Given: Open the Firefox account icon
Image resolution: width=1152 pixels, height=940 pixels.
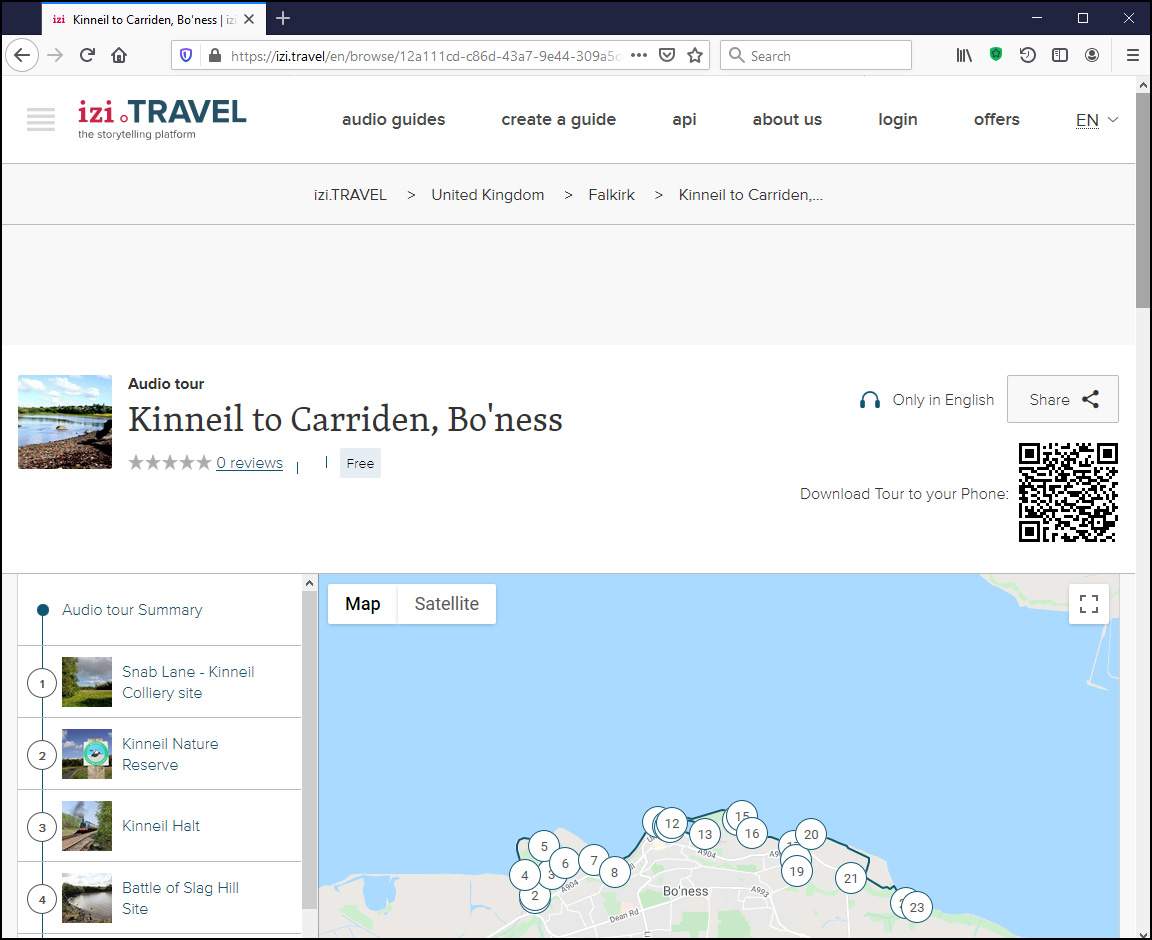Looking at the screenshot, I should tap(1092, 56).
